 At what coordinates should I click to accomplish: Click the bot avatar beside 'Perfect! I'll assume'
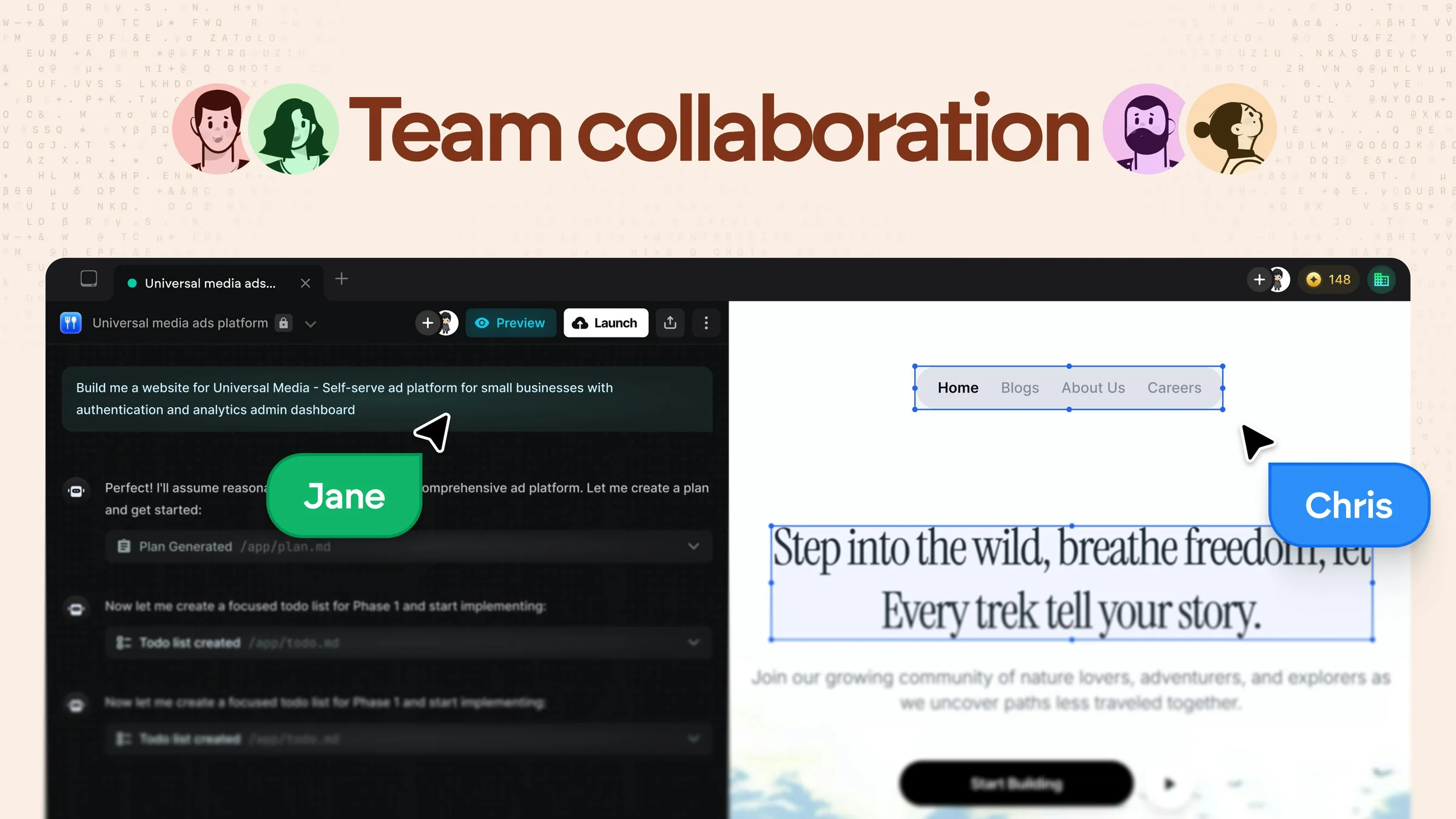coord(76,491)
